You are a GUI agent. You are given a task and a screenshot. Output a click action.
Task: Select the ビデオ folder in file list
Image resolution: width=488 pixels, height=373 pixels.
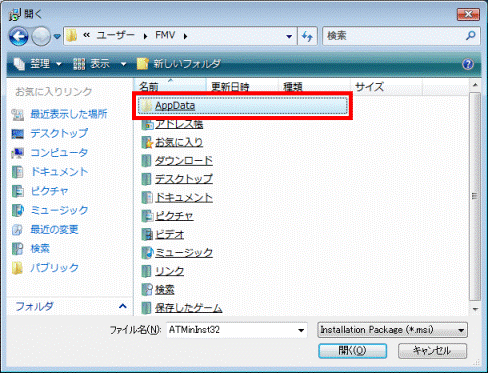(169, 235)
